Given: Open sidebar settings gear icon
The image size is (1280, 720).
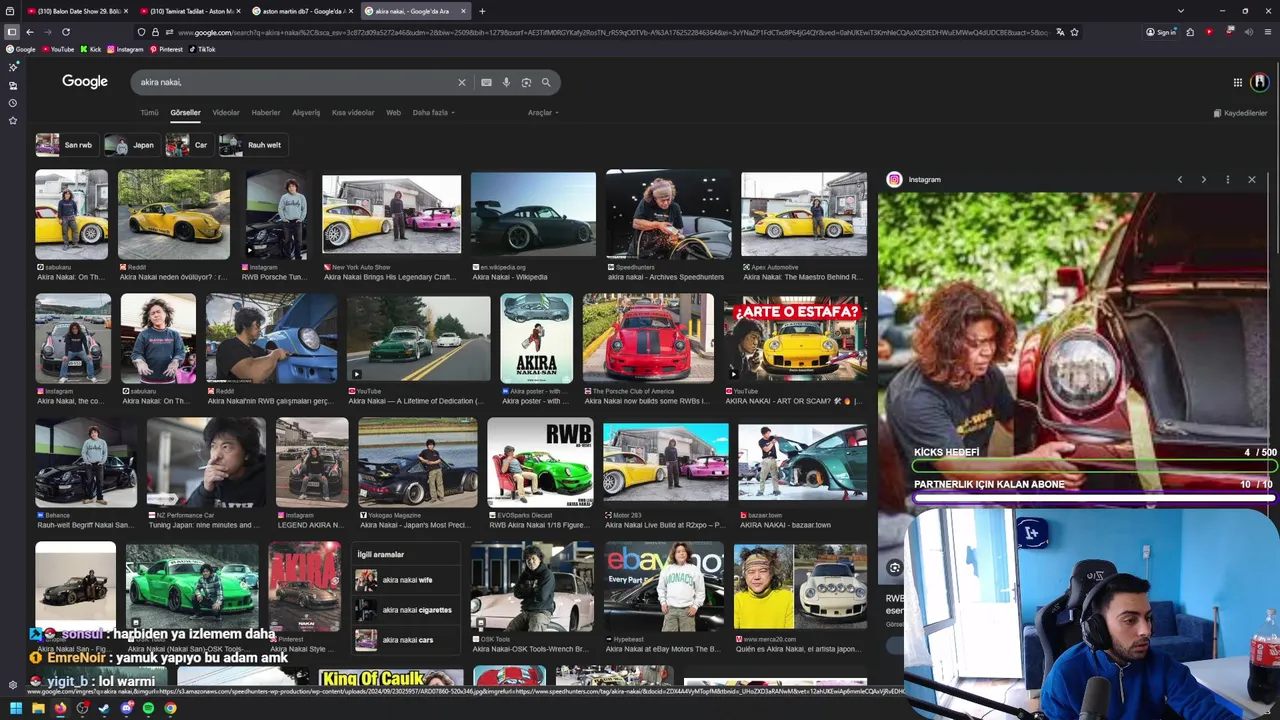Looking at the screenshot, I should 12,685.
